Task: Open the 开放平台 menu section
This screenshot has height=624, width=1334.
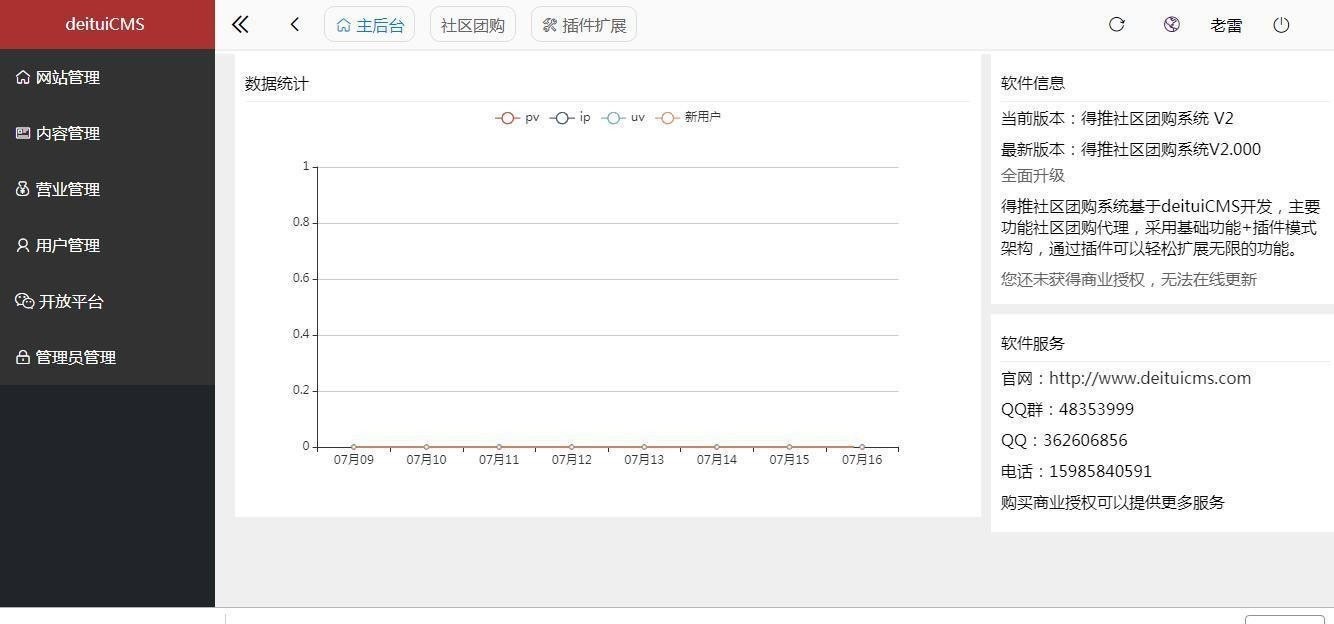Action: [70, 301]
